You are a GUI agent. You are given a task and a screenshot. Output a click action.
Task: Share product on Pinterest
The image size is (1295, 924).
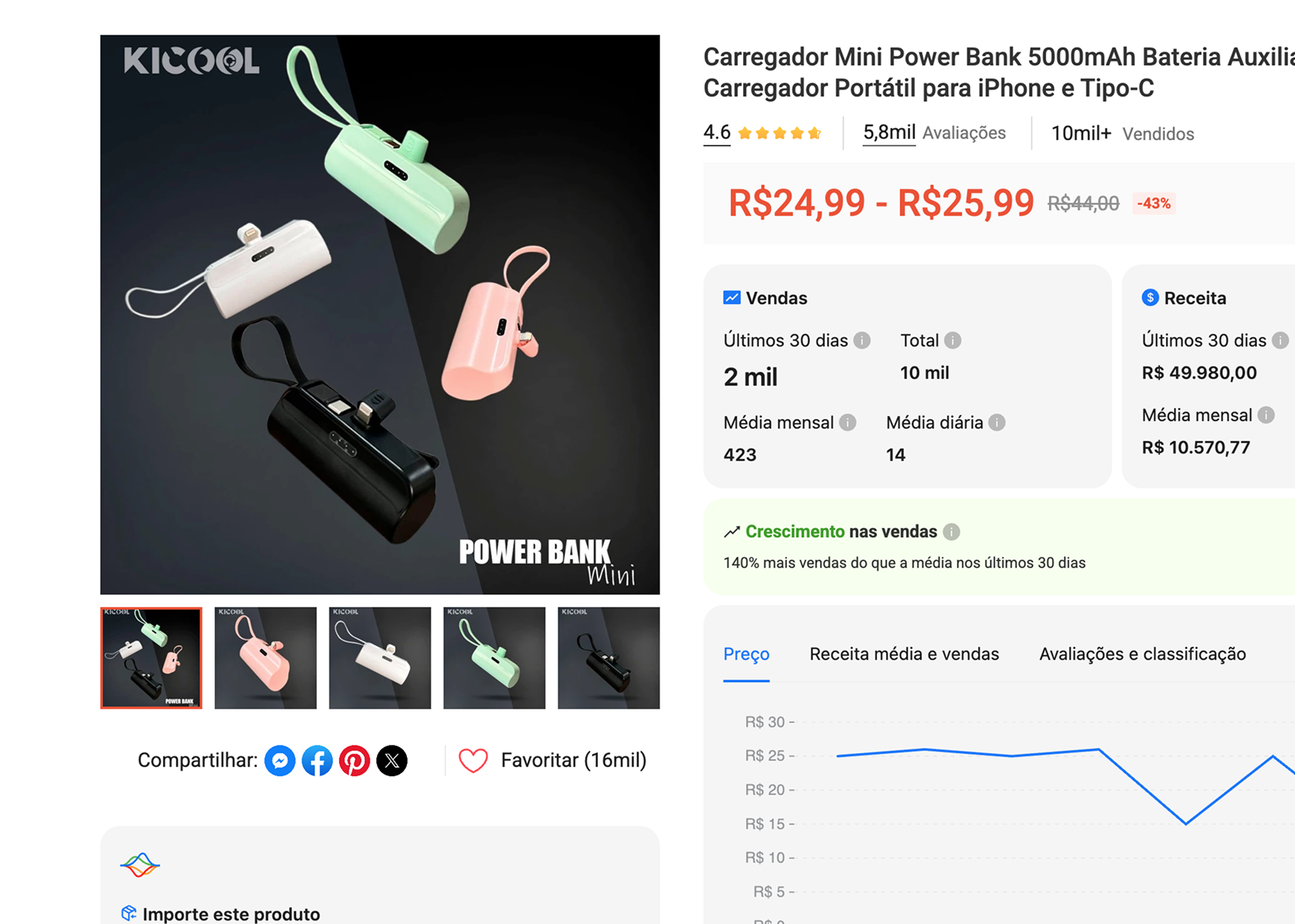click(355, 760)
